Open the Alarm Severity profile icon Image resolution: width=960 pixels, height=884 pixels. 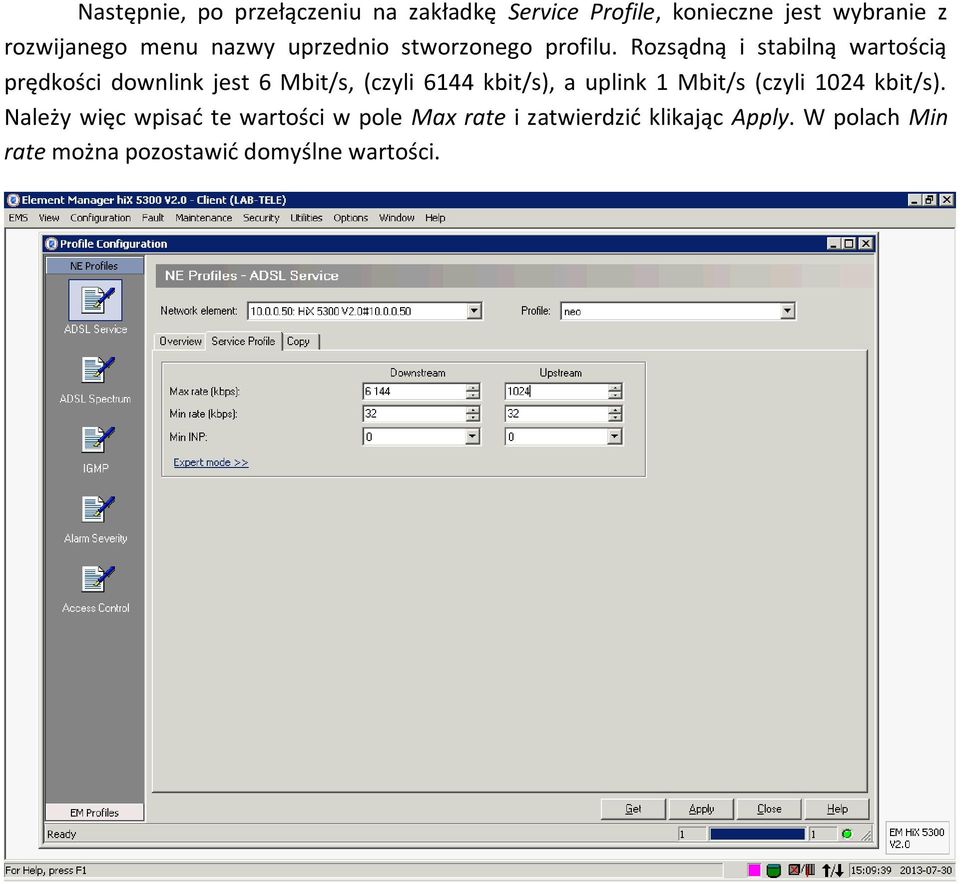coord(97,510)
